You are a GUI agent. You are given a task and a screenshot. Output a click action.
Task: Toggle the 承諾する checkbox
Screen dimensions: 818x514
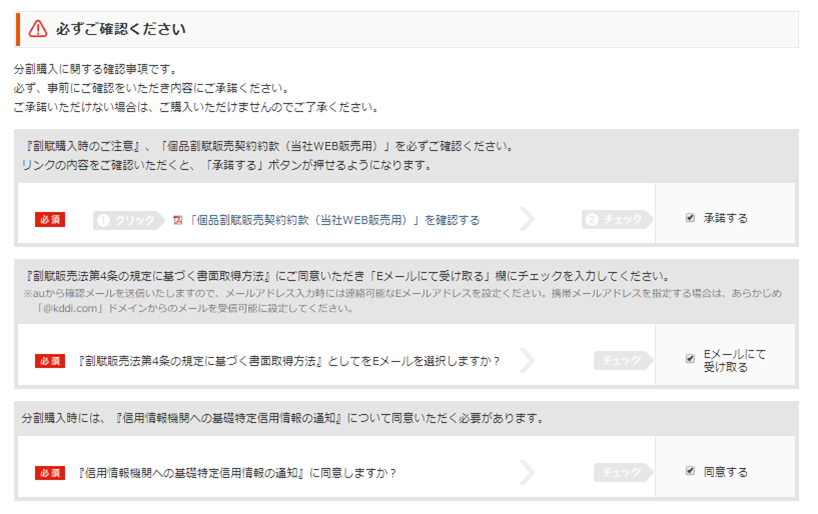pos(690,218)
